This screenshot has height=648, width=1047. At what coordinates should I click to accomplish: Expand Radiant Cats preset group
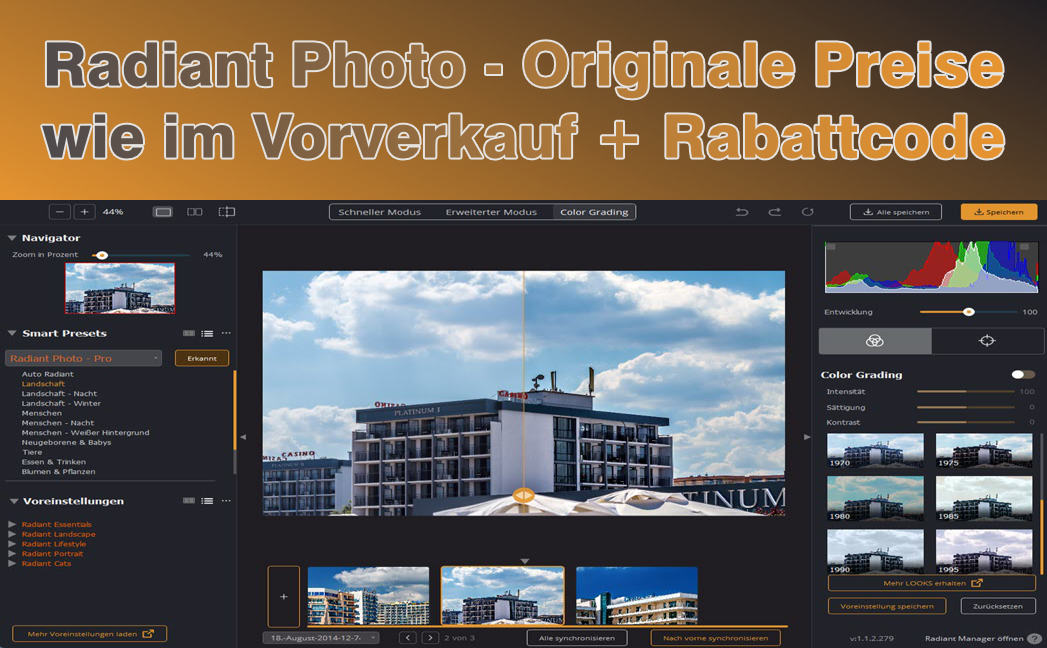coord(12,564)
